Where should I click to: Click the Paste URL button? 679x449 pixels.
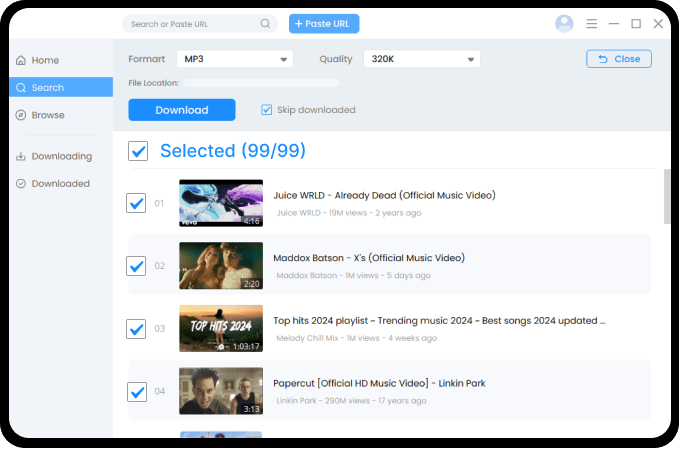pyautogui.click(x=324, y=24)
